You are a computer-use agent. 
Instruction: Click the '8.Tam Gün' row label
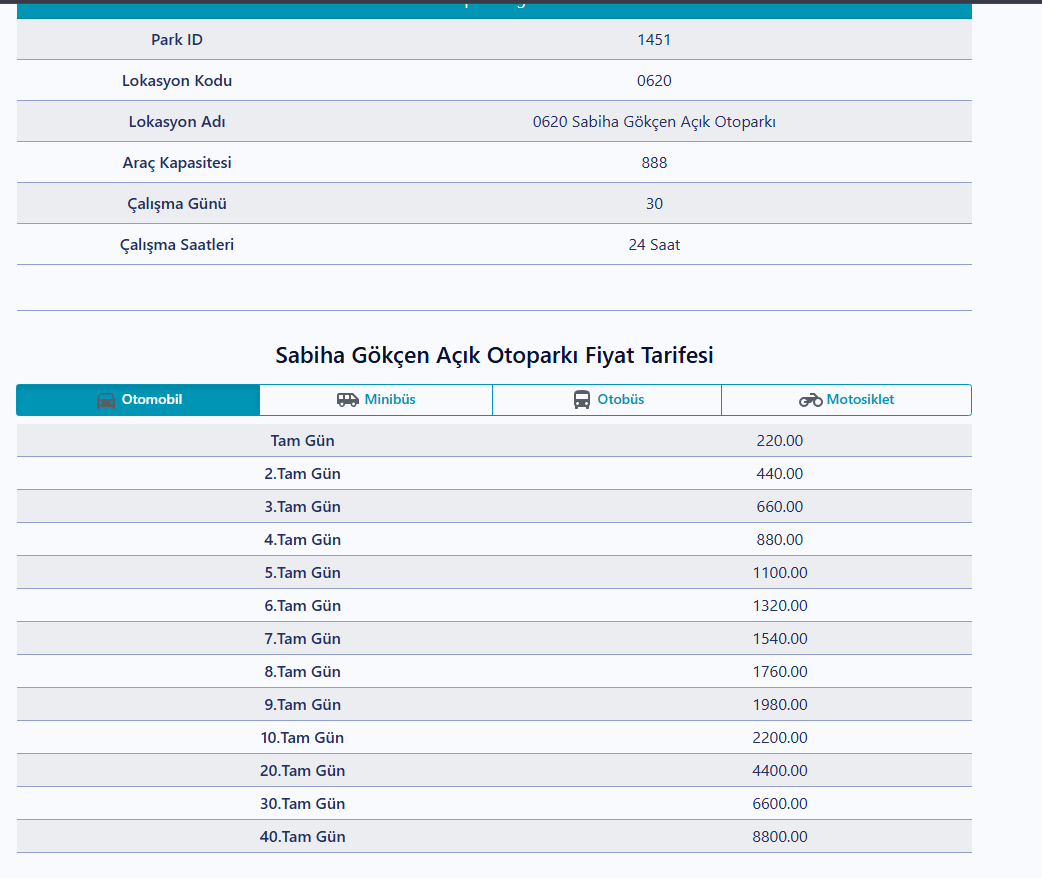(302, 672)
